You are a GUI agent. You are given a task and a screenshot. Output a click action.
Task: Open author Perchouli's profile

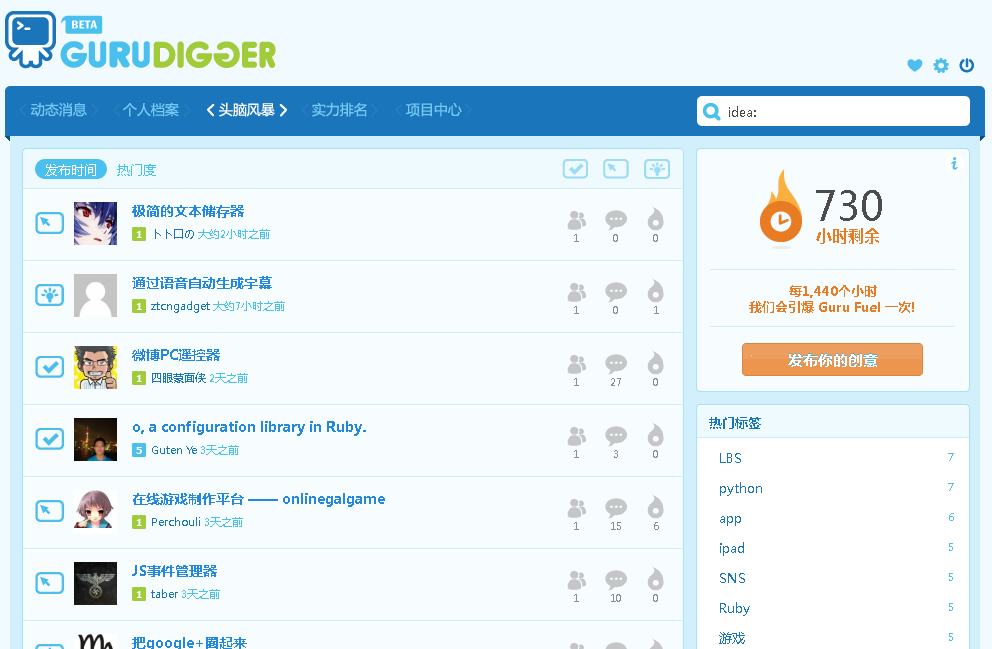tap(176, 522)
